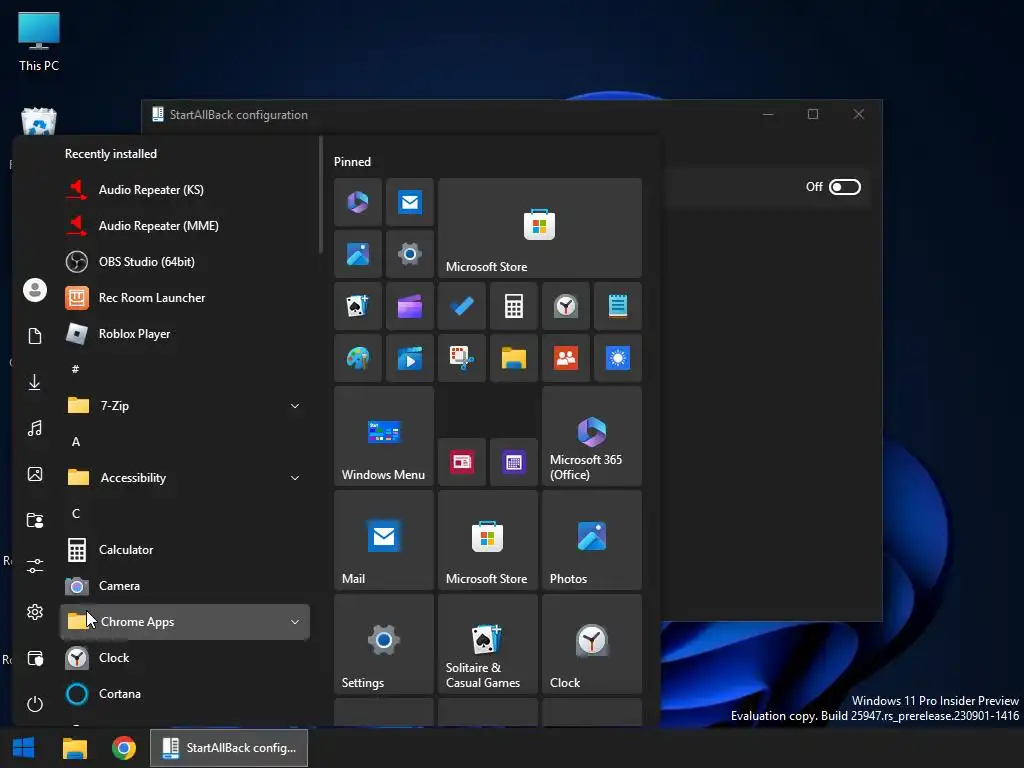Open the purple Calendar small tile

[x=514, y=462]
